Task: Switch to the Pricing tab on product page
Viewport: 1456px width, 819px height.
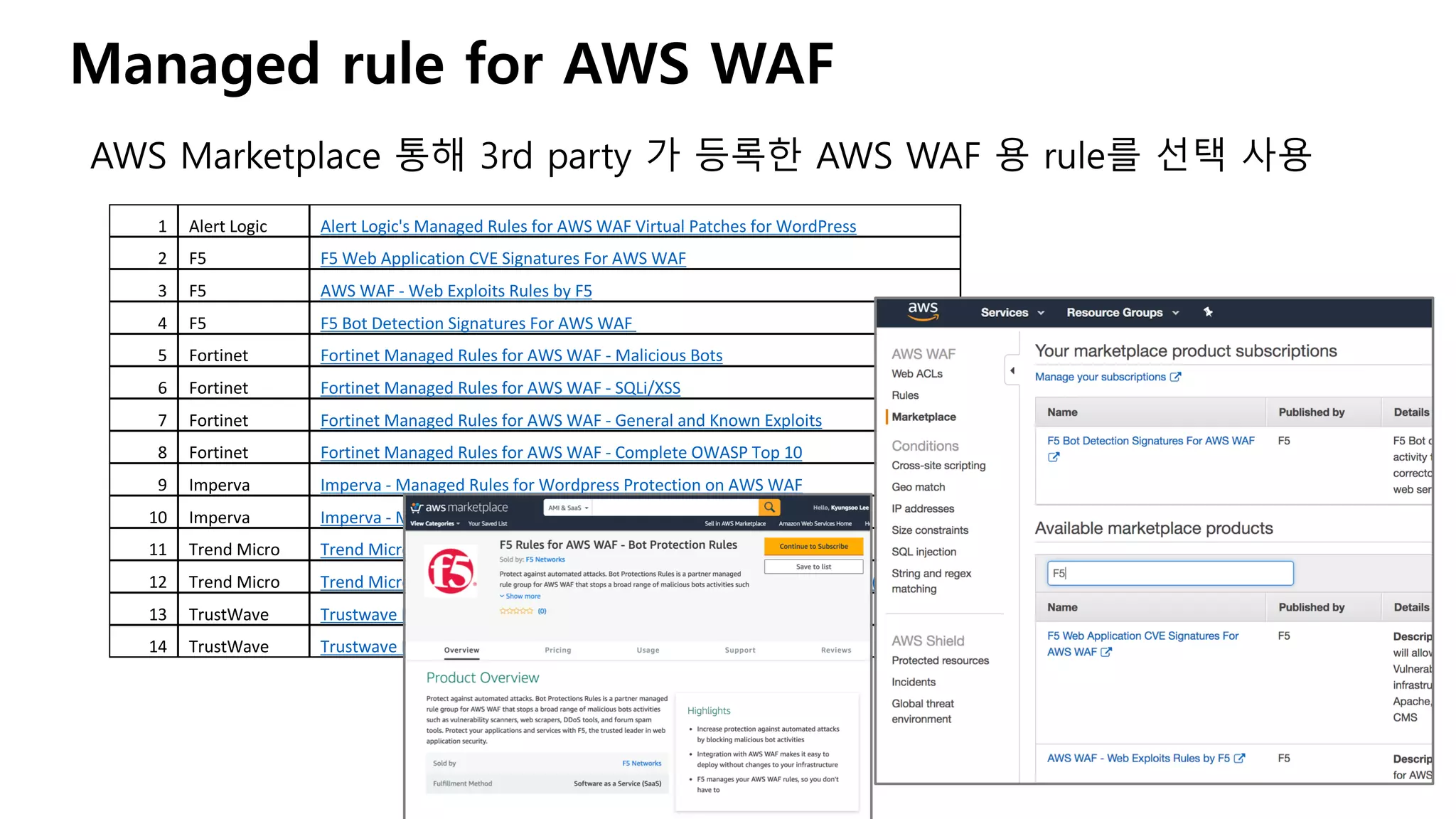Action: [557, 651]
